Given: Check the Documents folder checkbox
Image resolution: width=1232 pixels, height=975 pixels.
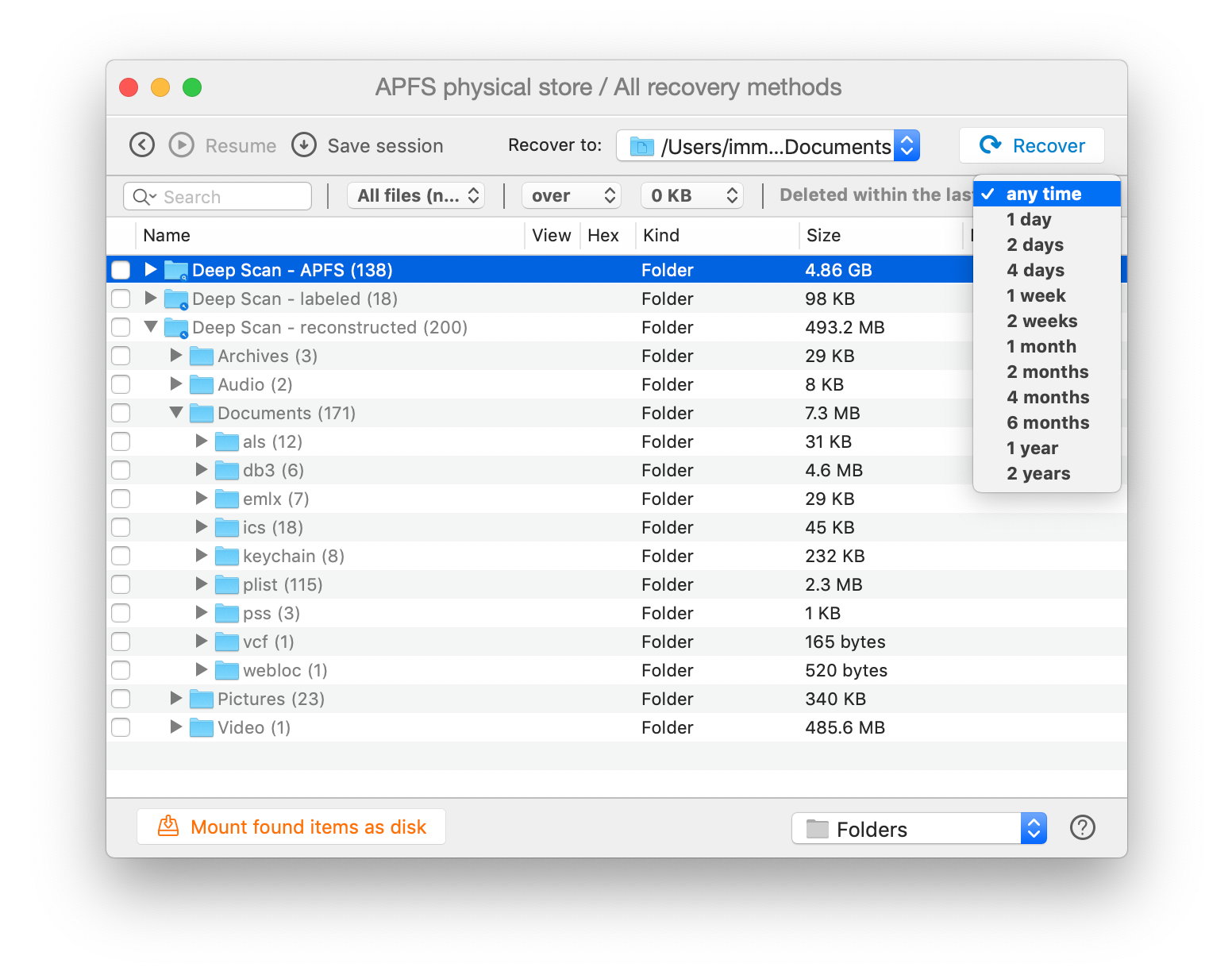Looking at the screenshot, I should tap(120, 413).
